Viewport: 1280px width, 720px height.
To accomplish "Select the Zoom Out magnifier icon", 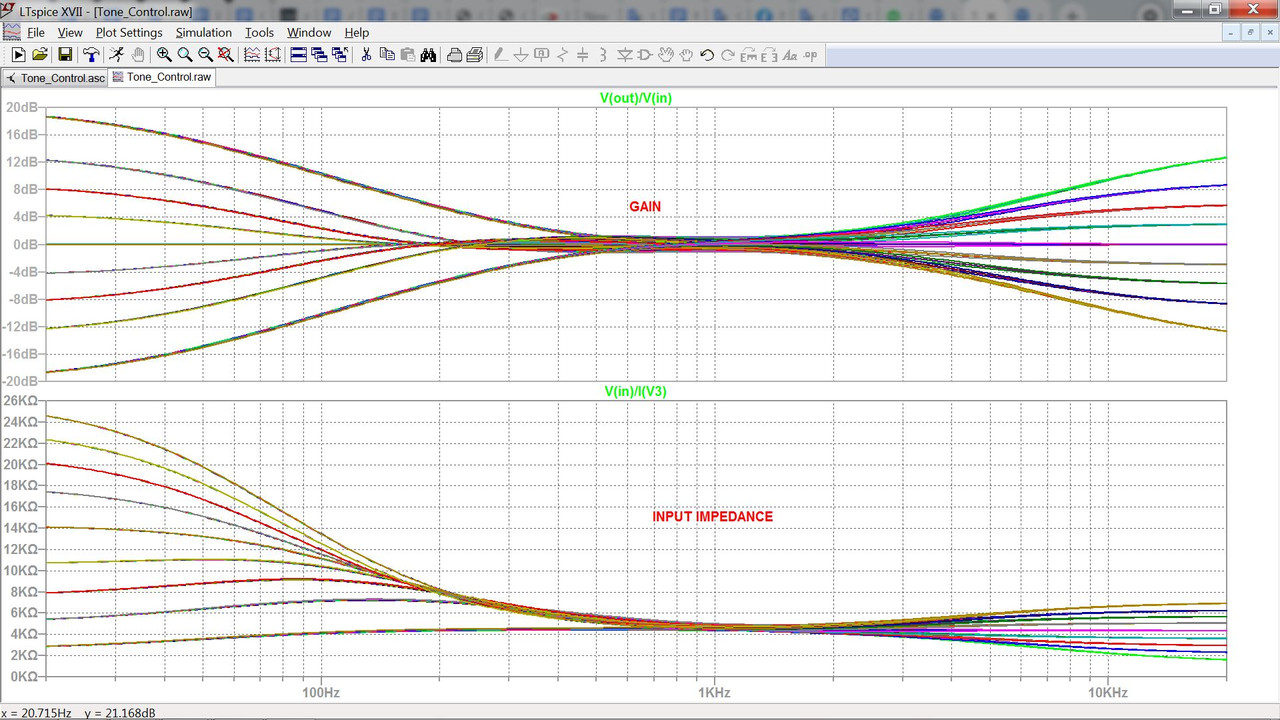I will click(x=205, y=55).
